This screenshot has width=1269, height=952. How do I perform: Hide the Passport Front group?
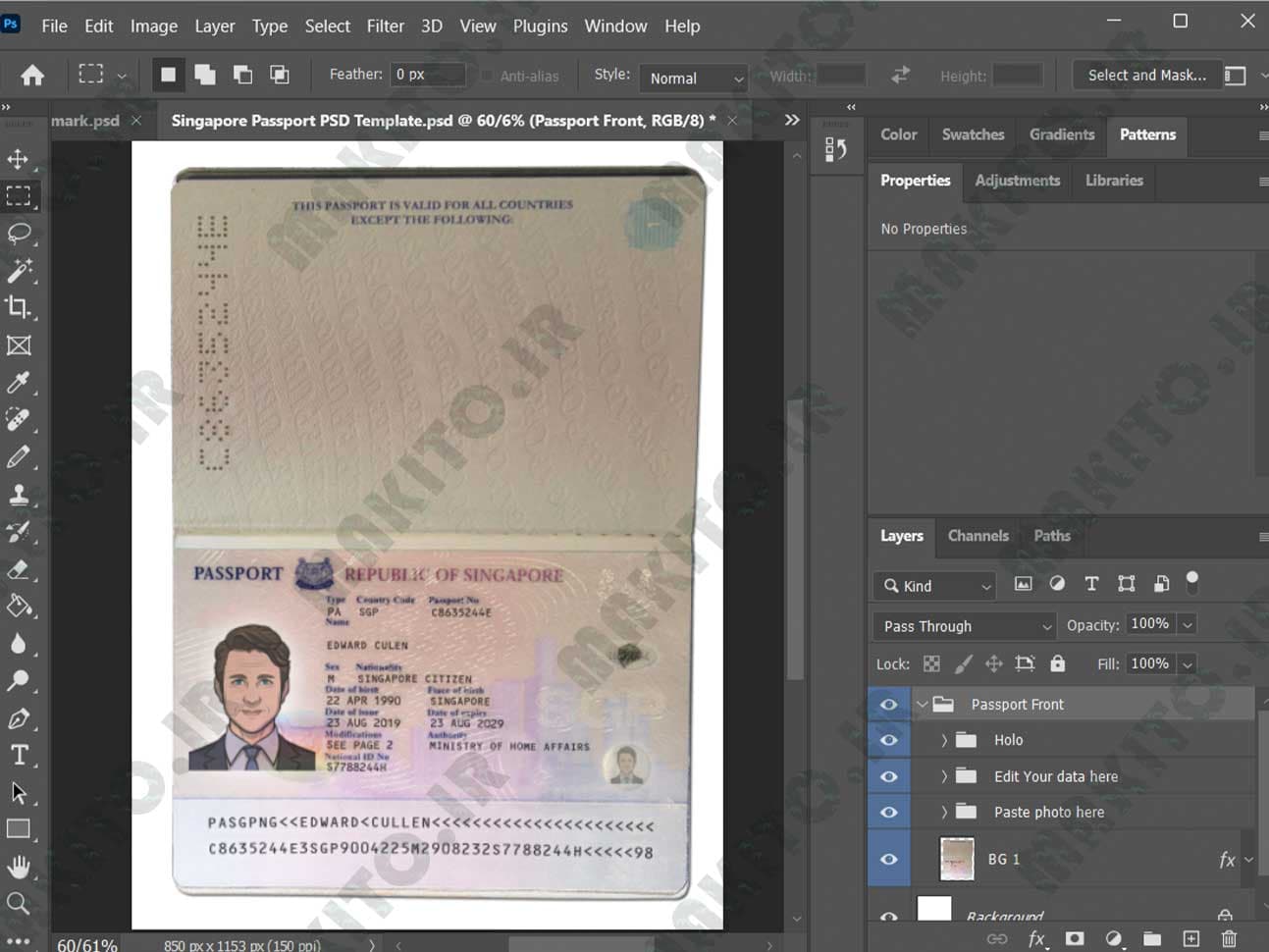(889, 705)
